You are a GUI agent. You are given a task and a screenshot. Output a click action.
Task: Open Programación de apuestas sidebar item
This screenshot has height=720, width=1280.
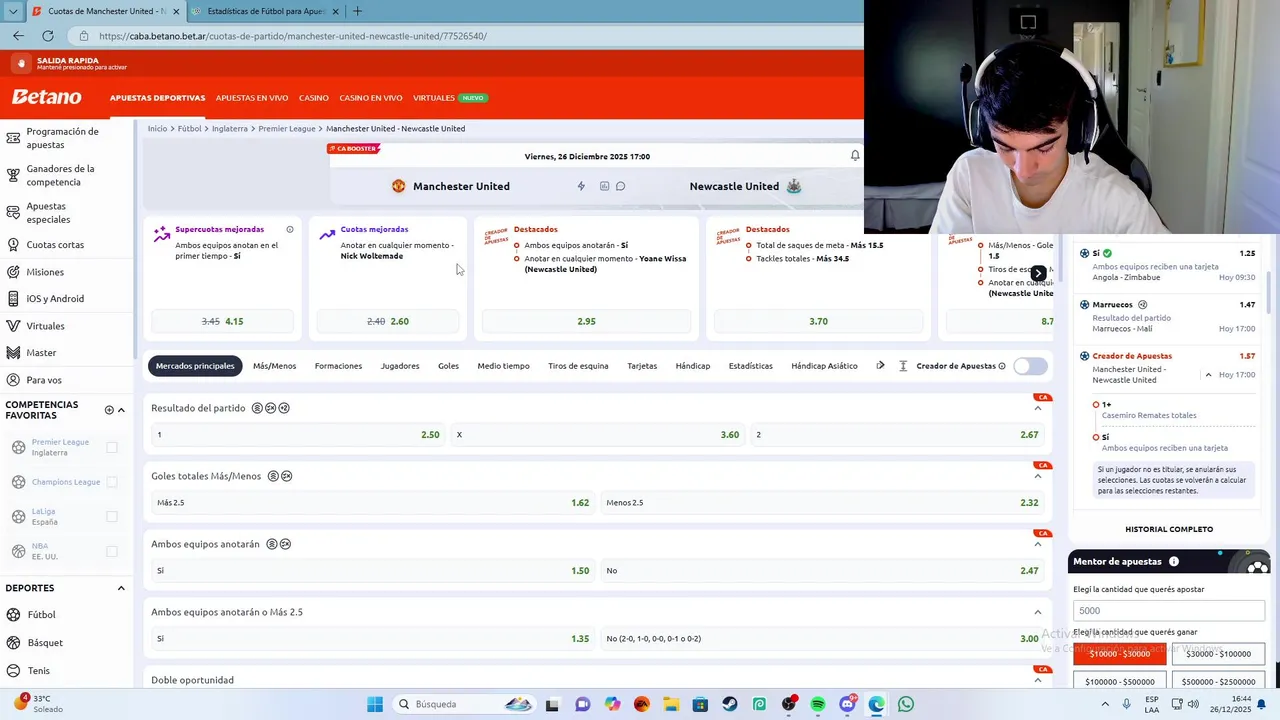(x=66, y=138)
